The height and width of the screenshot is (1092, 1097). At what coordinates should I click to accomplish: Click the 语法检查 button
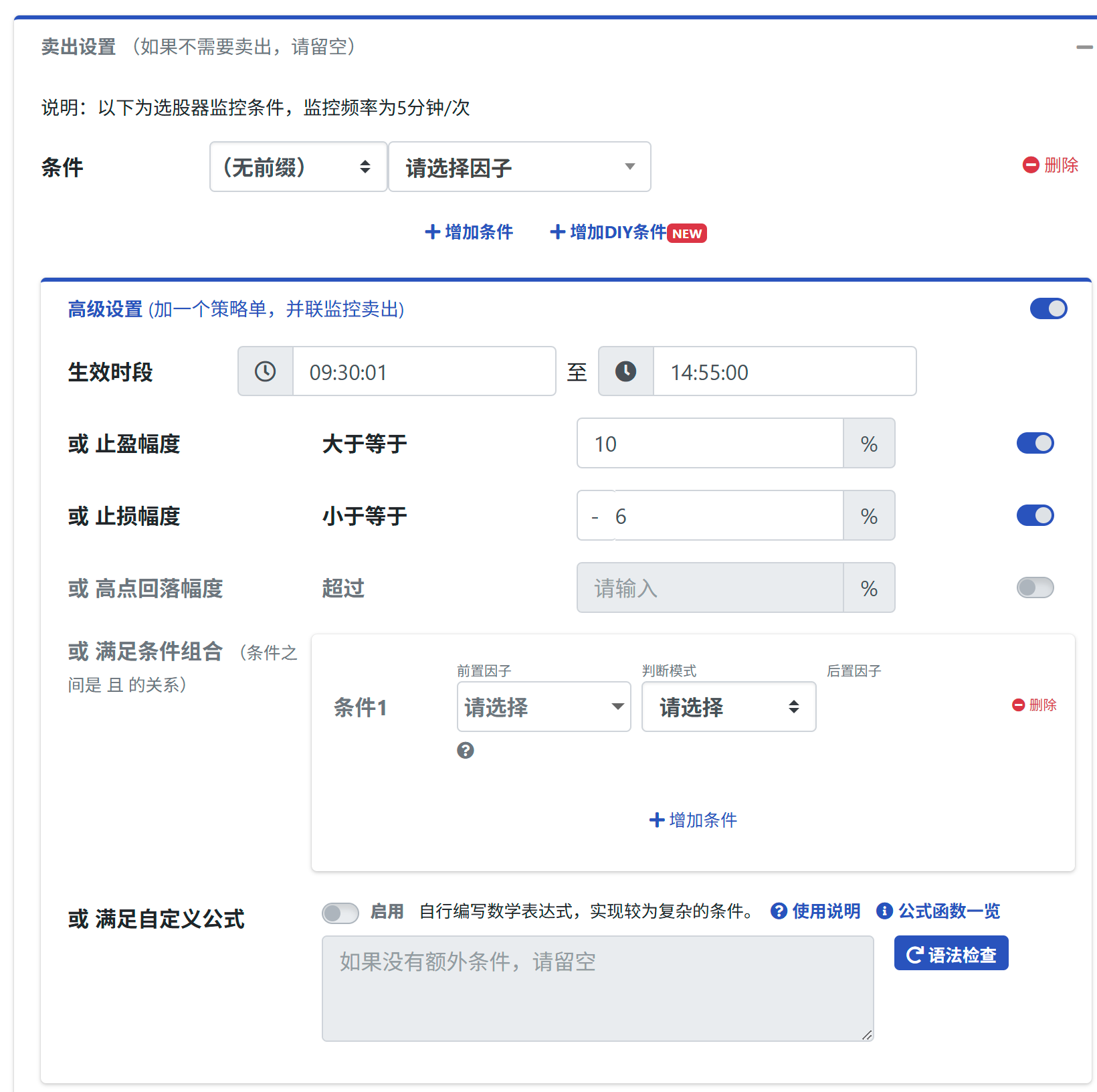[x=951, y=953]
